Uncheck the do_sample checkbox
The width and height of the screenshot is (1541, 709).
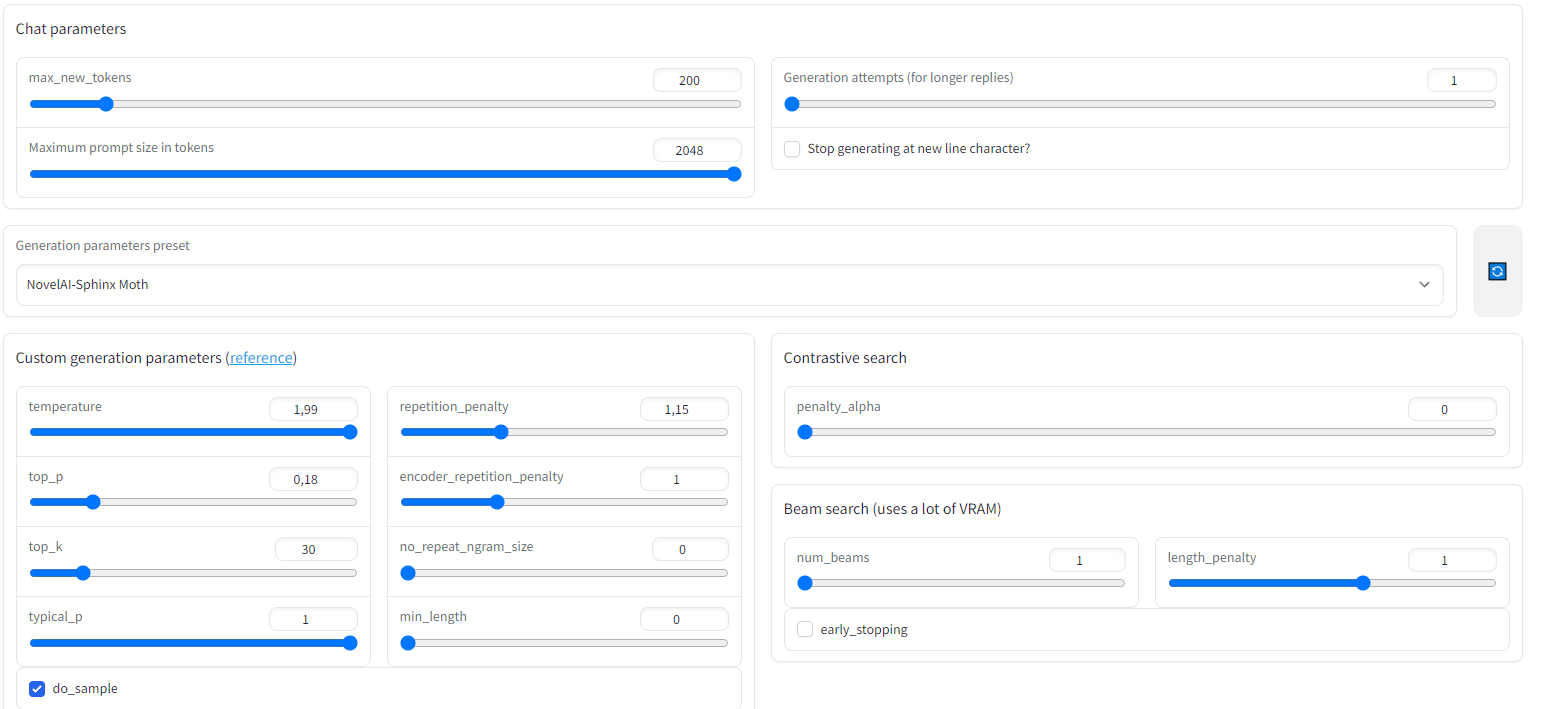(37, 688)
